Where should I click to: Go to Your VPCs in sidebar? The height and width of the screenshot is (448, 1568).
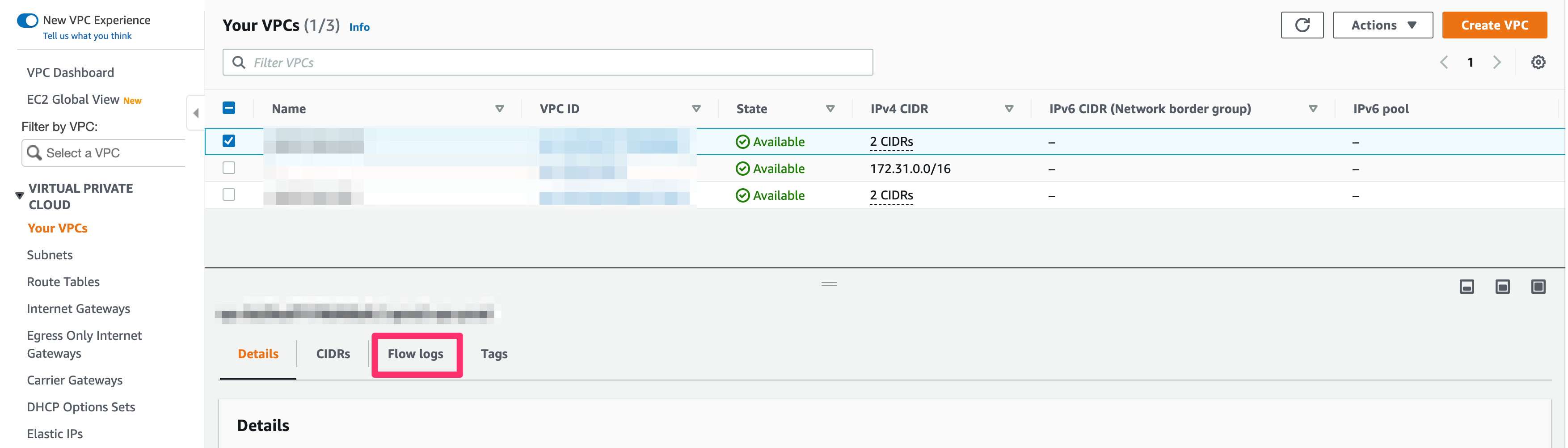click(58, 228)
